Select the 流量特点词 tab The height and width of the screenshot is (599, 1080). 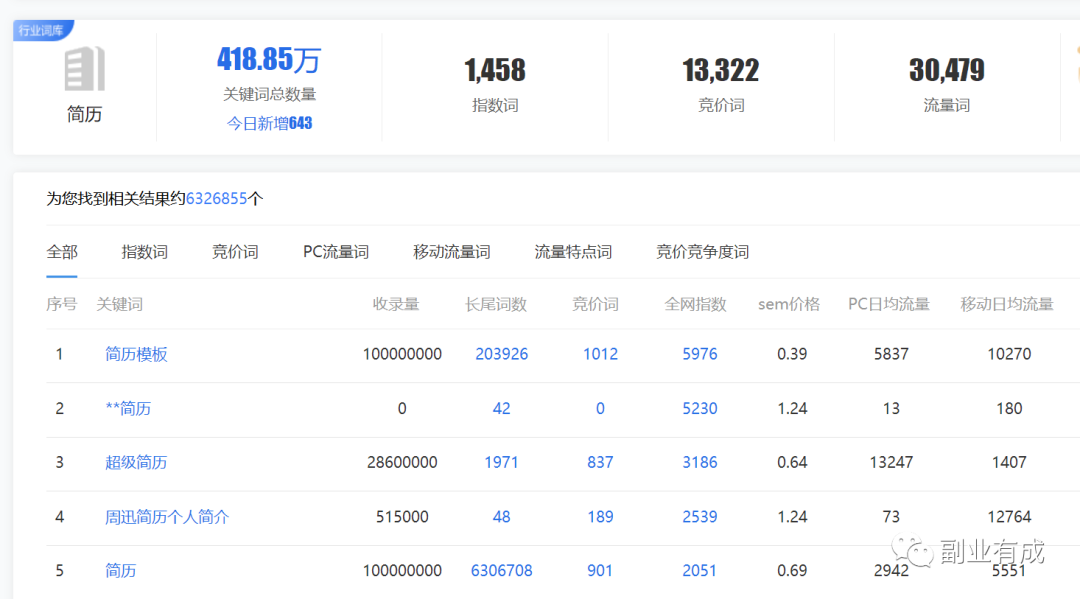coord(573,252)
